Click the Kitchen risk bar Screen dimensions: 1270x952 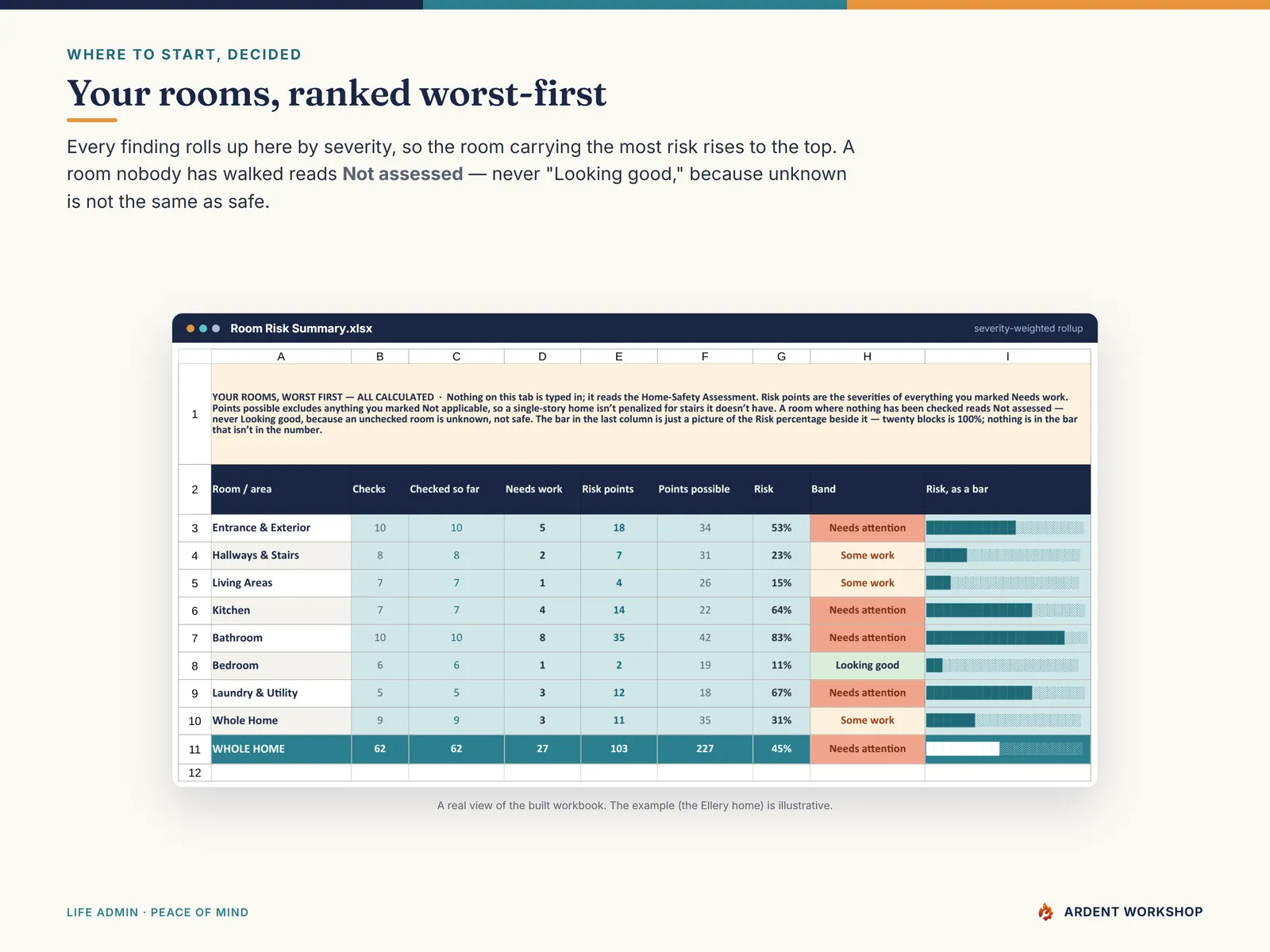[x=1005, y=610]
